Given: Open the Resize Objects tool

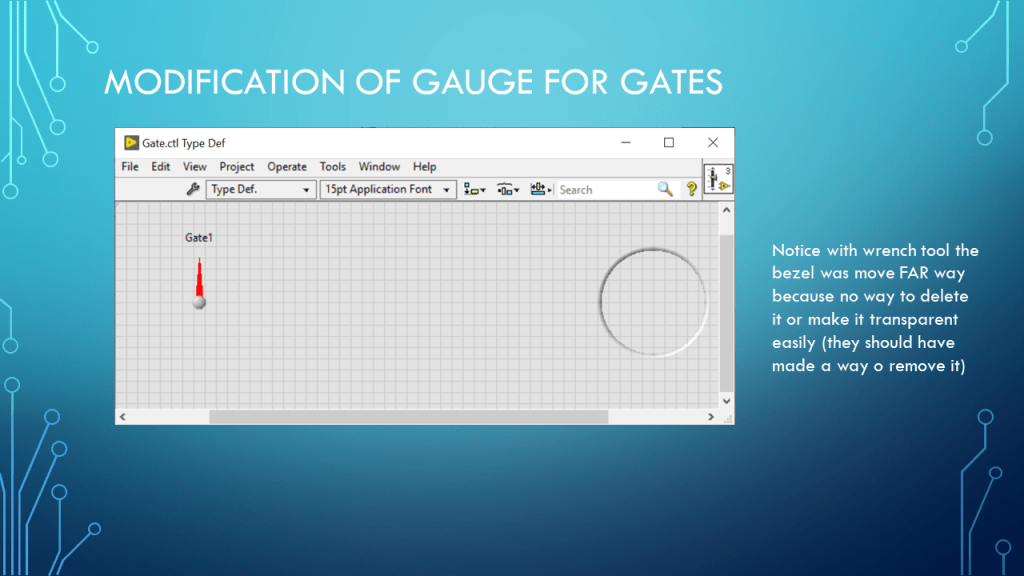Looking at the screenshot, I should pos(541,189).
